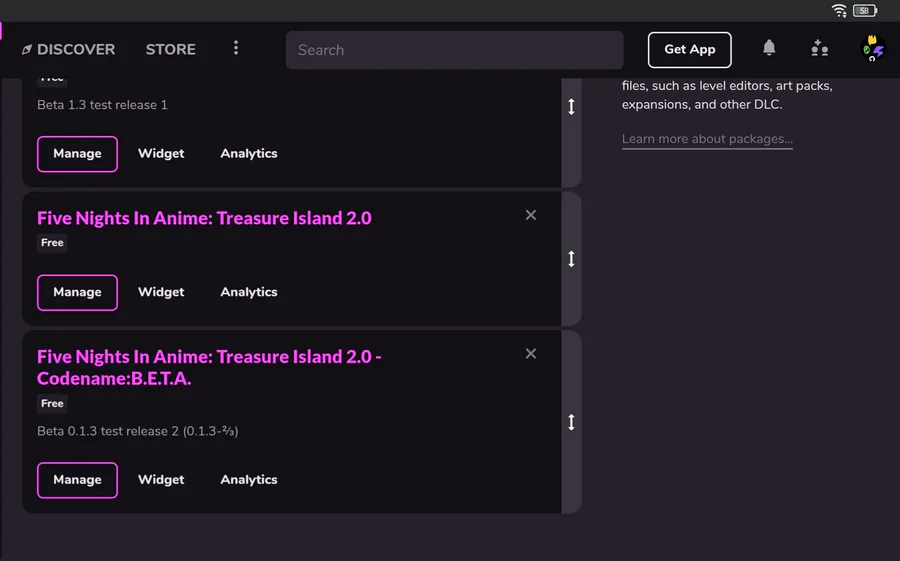Click the battery indicator icon
The width and height of the screenshot is (900, 561).
tap(865, 11)
